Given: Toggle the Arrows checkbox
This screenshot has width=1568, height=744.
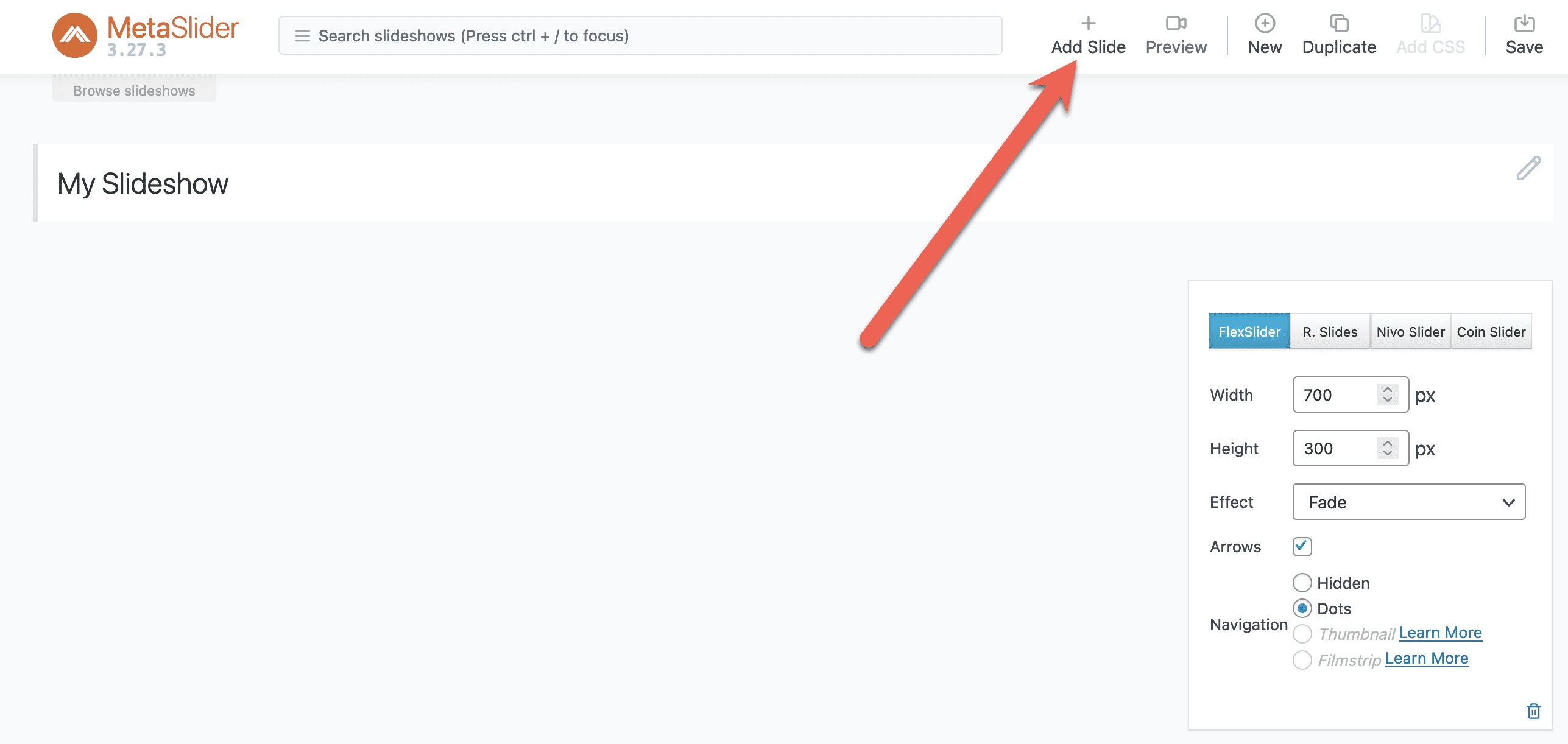Looking at the screenshot, I should point(1302,546).
